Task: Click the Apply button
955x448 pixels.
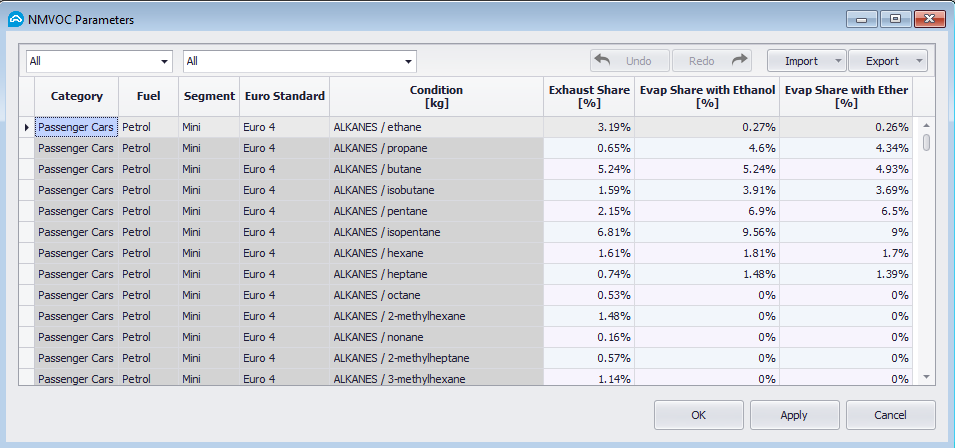Action: pyautogui.click(x=794, y=415)
